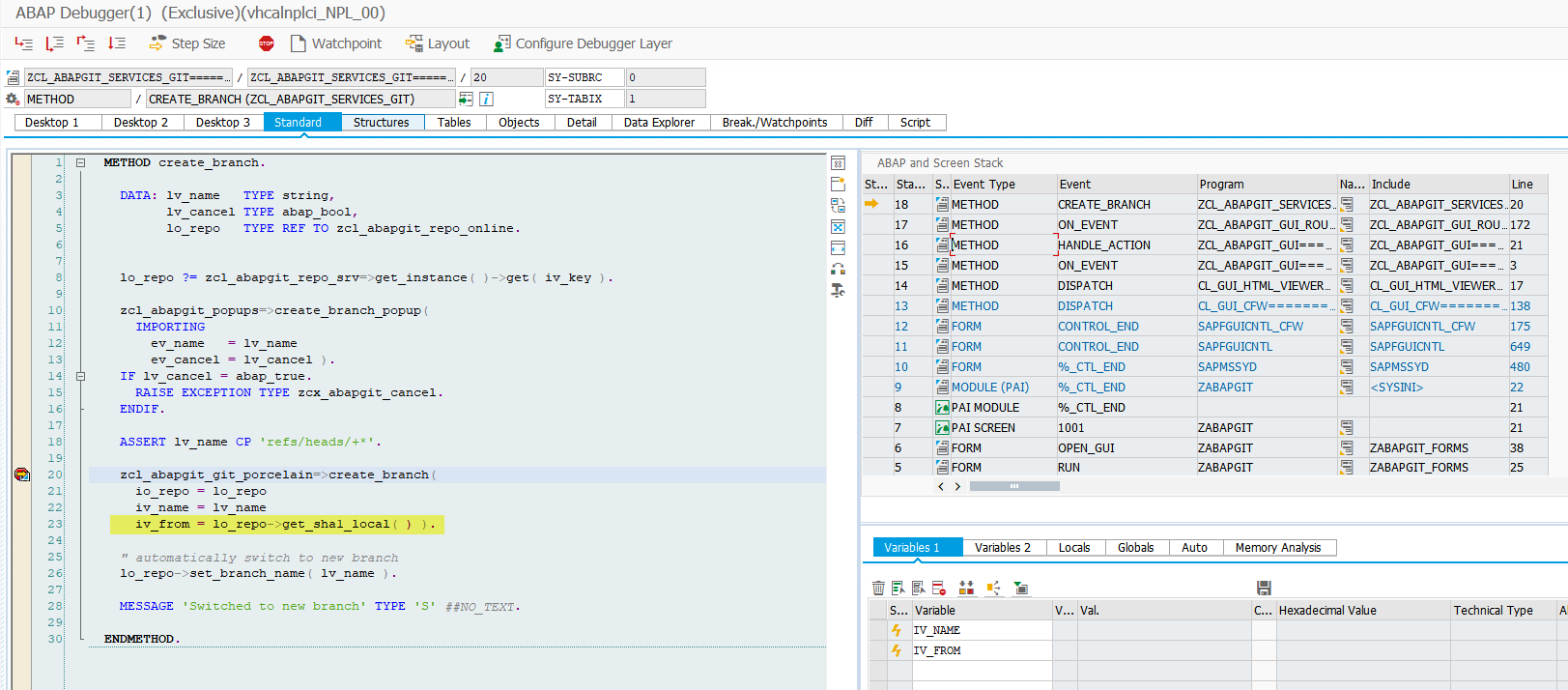Switch to the Desktop 2 tab
Screen dimensions: 1568x690
pyautogui.click(x=141, y=123)
